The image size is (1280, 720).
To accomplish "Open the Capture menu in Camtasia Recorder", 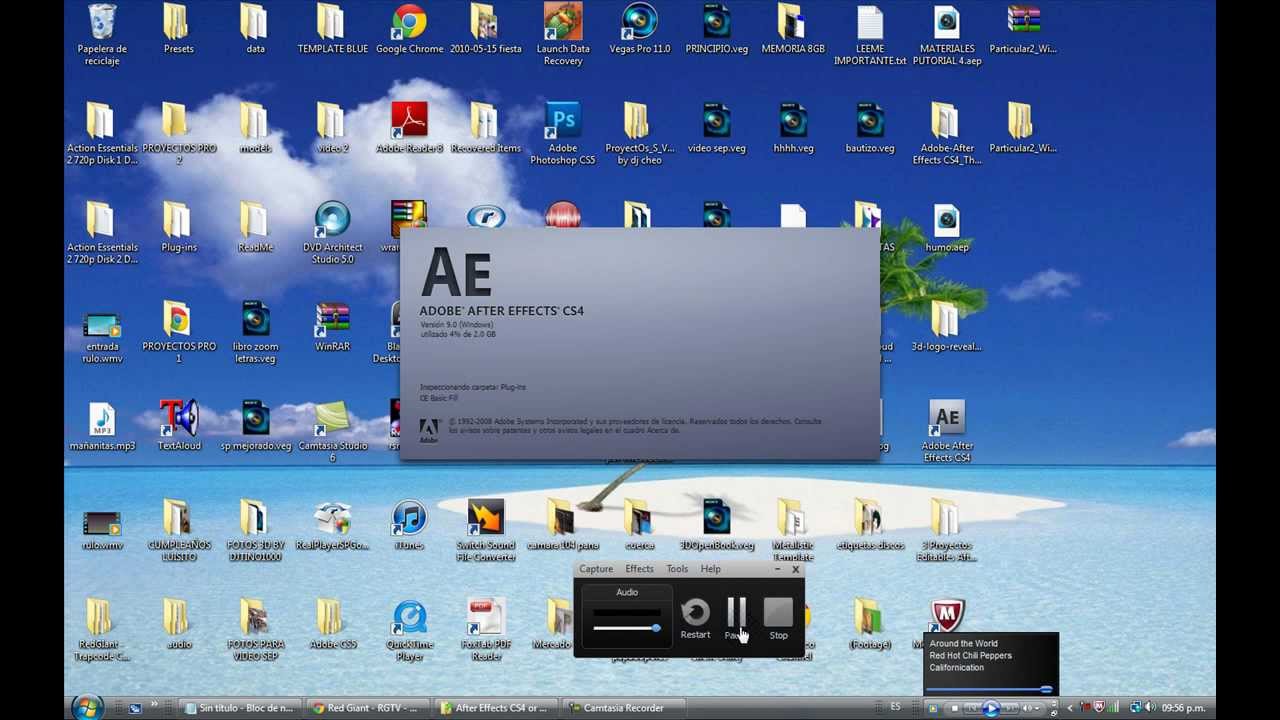I will click(x=596, y=569).
